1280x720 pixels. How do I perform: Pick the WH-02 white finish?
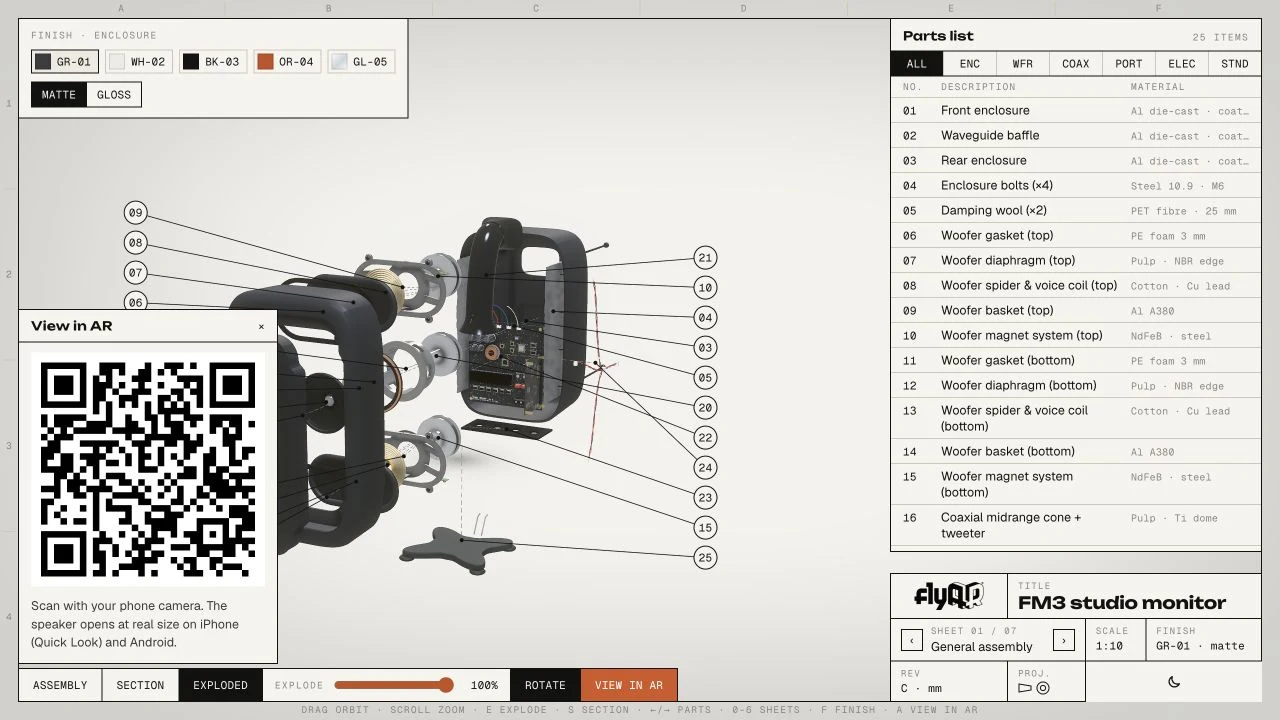tap(138, 62)
